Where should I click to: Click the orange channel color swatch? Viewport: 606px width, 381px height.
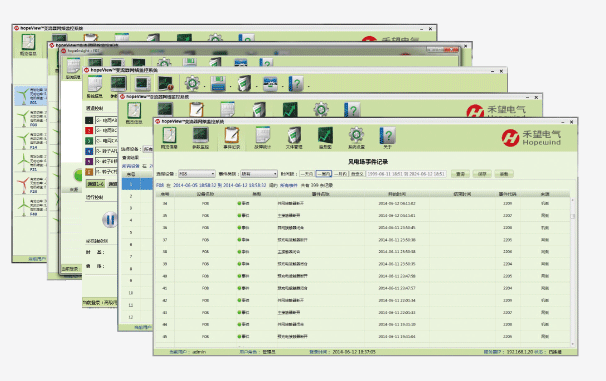(x=89, y=172)
